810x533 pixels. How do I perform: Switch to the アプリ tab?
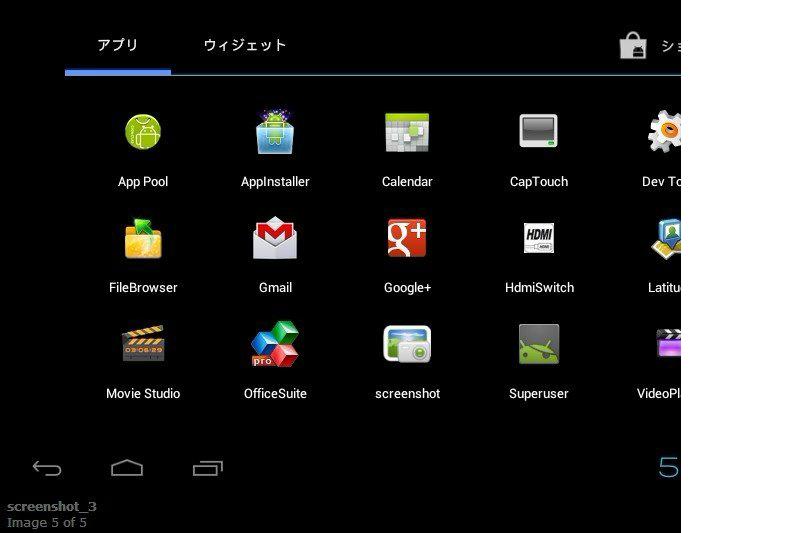coord(118,46)
